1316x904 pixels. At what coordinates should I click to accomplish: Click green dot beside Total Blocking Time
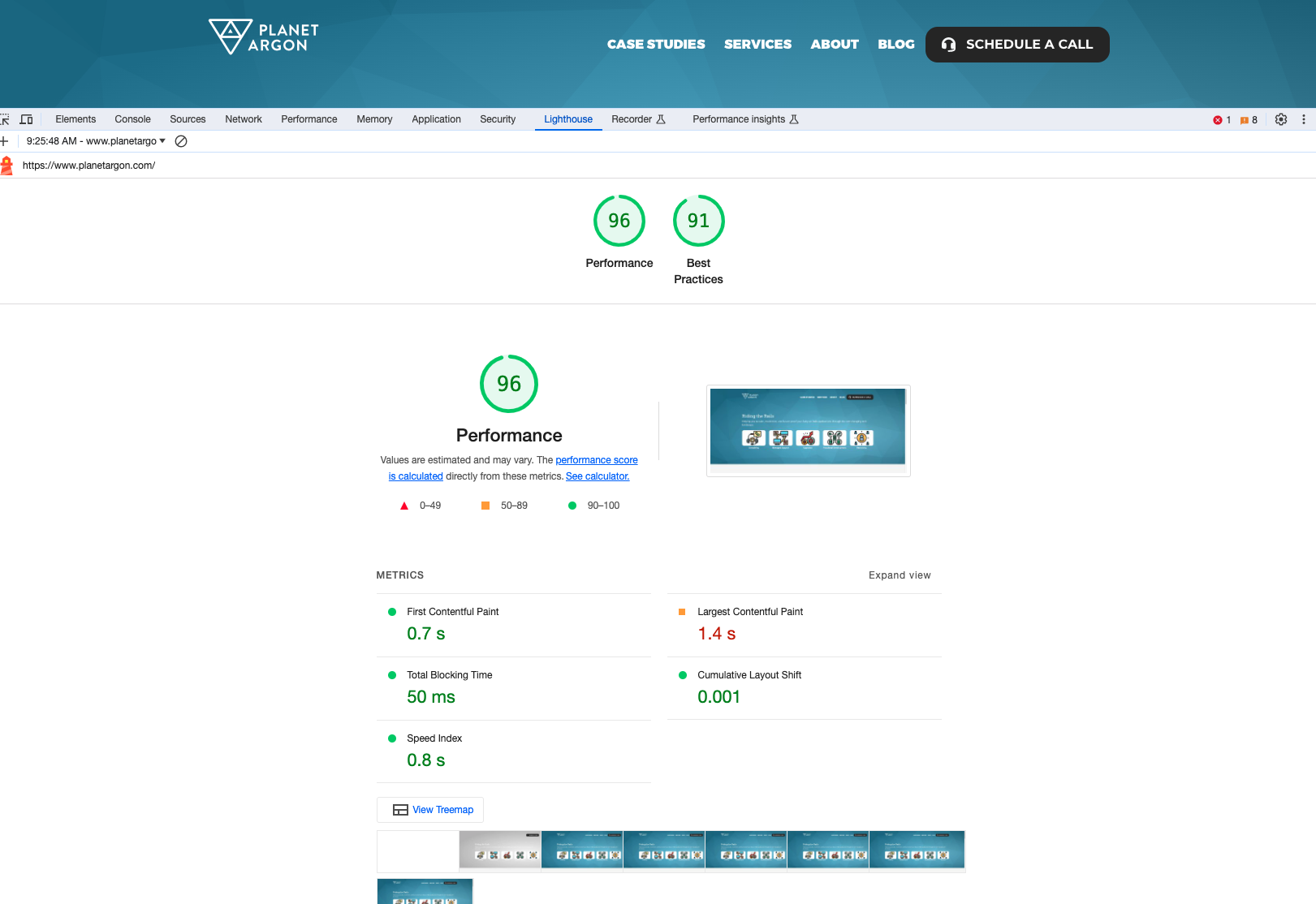[392, 675]
